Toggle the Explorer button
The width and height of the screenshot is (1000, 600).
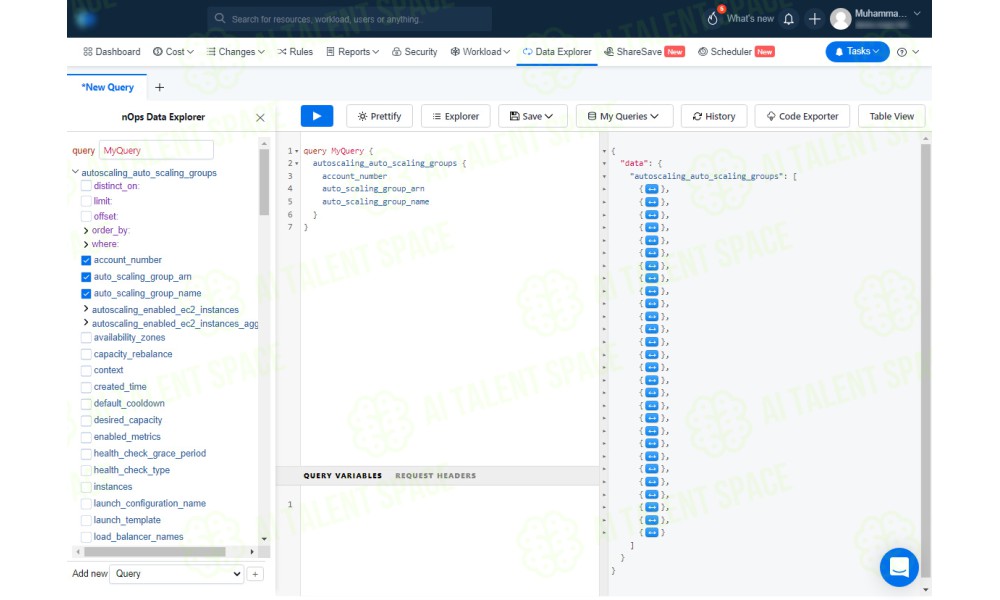[455, 116]
